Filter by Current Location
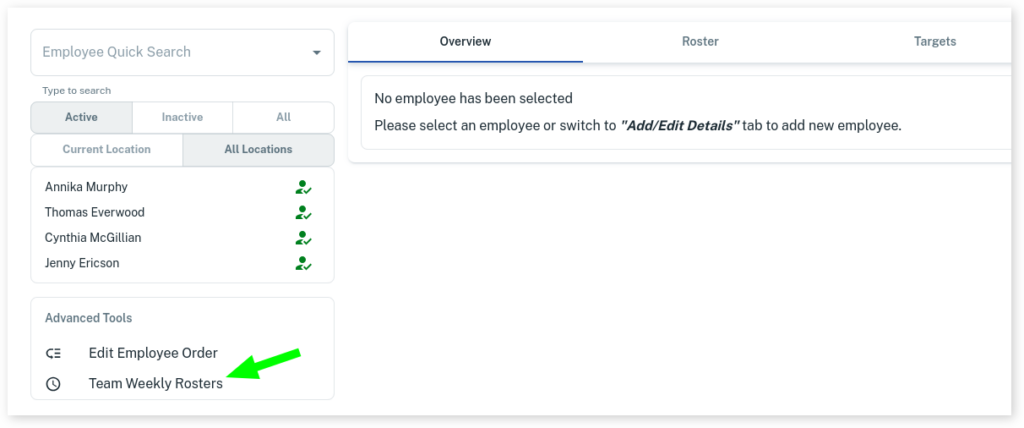Image resolution: width=1024 pixels, height=428 pixels. pyautogui.click(x=106, y=150)
